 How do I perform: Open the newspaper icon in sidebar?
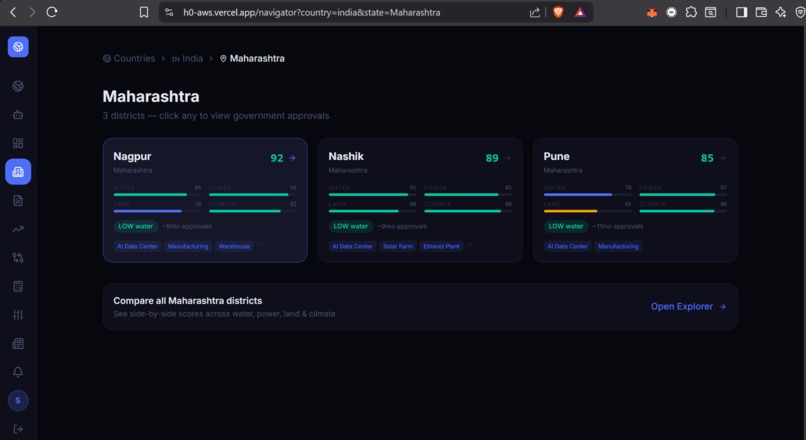coord(18,343)
